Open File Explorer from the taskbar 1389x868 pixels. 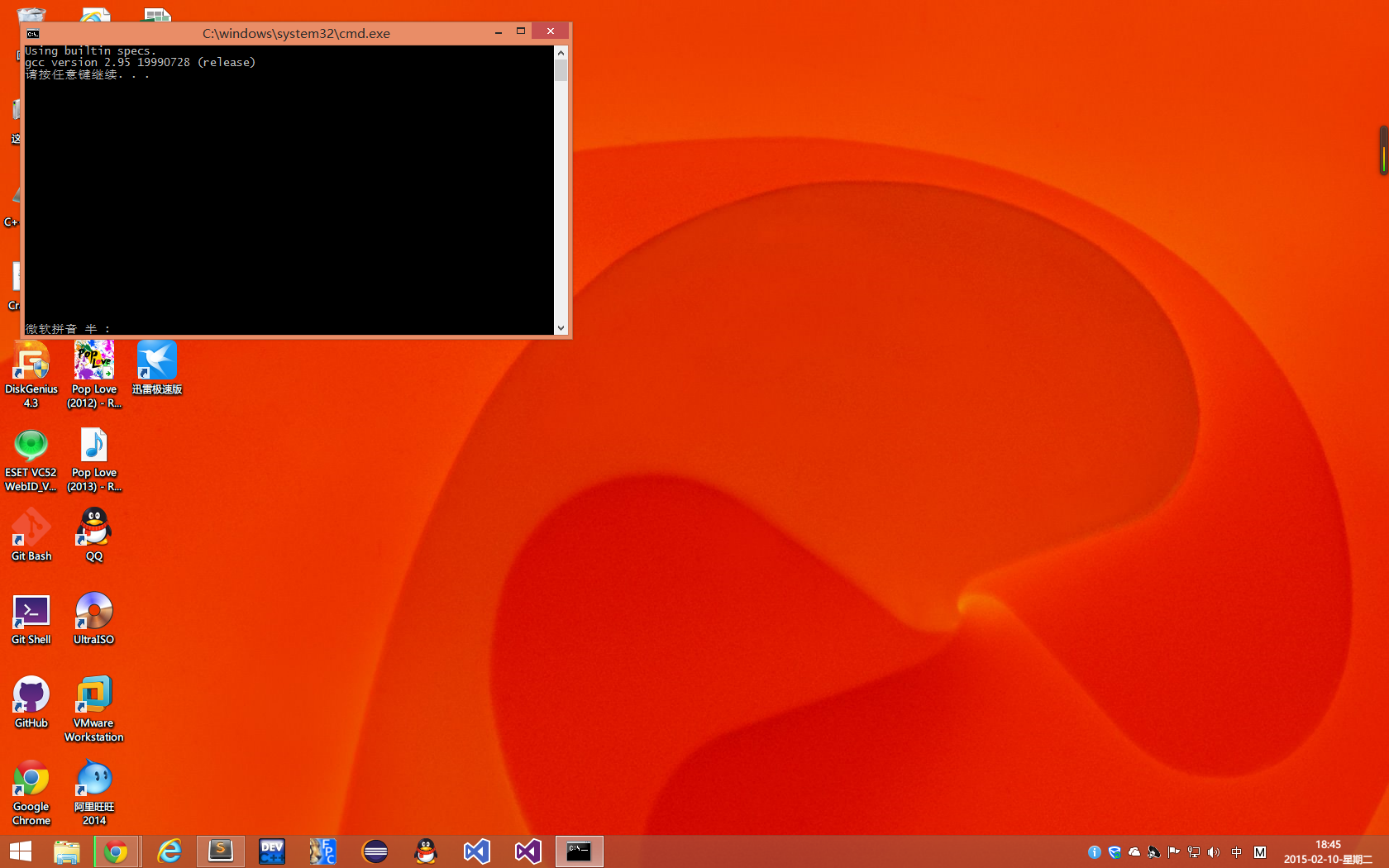(x=66, y=851)
